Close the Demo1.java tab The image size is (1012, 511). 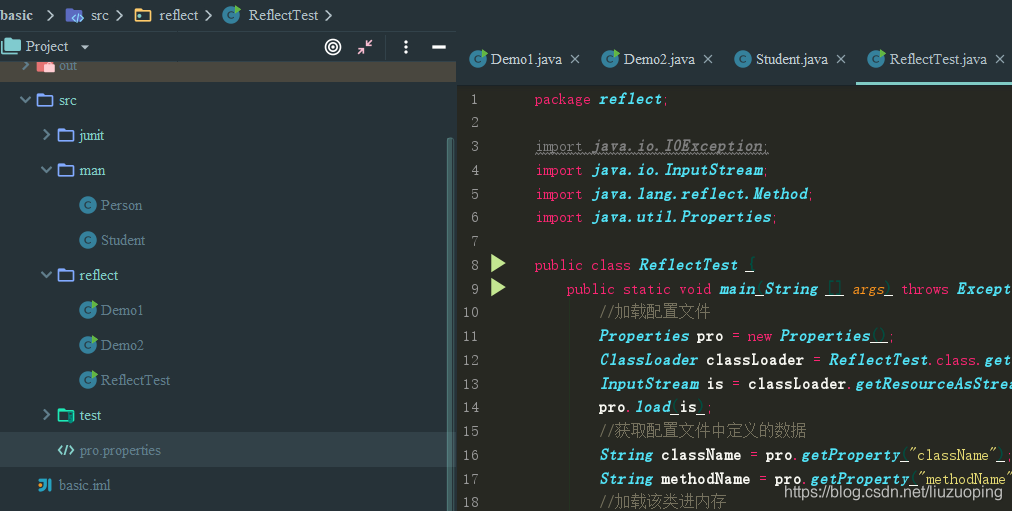575,59
